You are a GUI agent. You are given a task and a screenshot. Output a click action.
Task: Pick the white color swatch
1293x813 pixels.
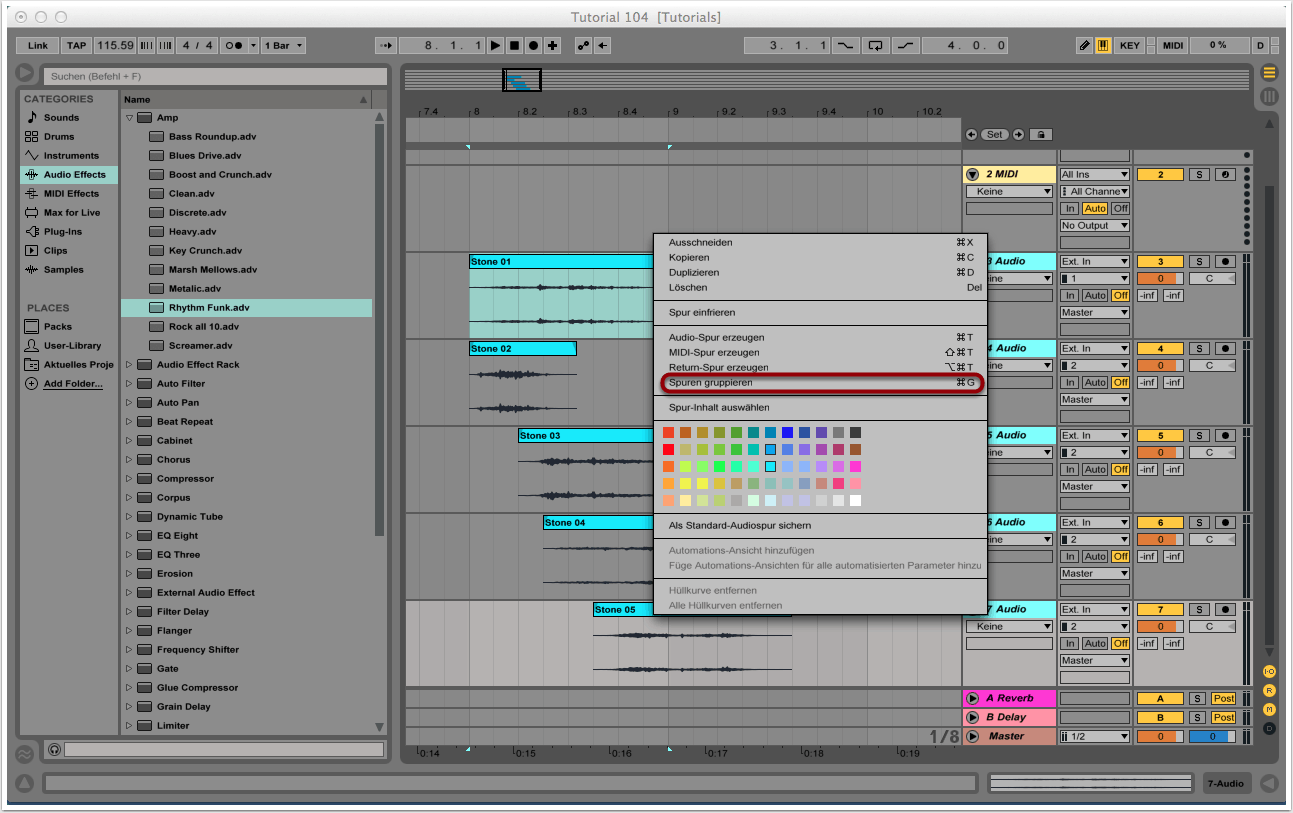[855, 500]
